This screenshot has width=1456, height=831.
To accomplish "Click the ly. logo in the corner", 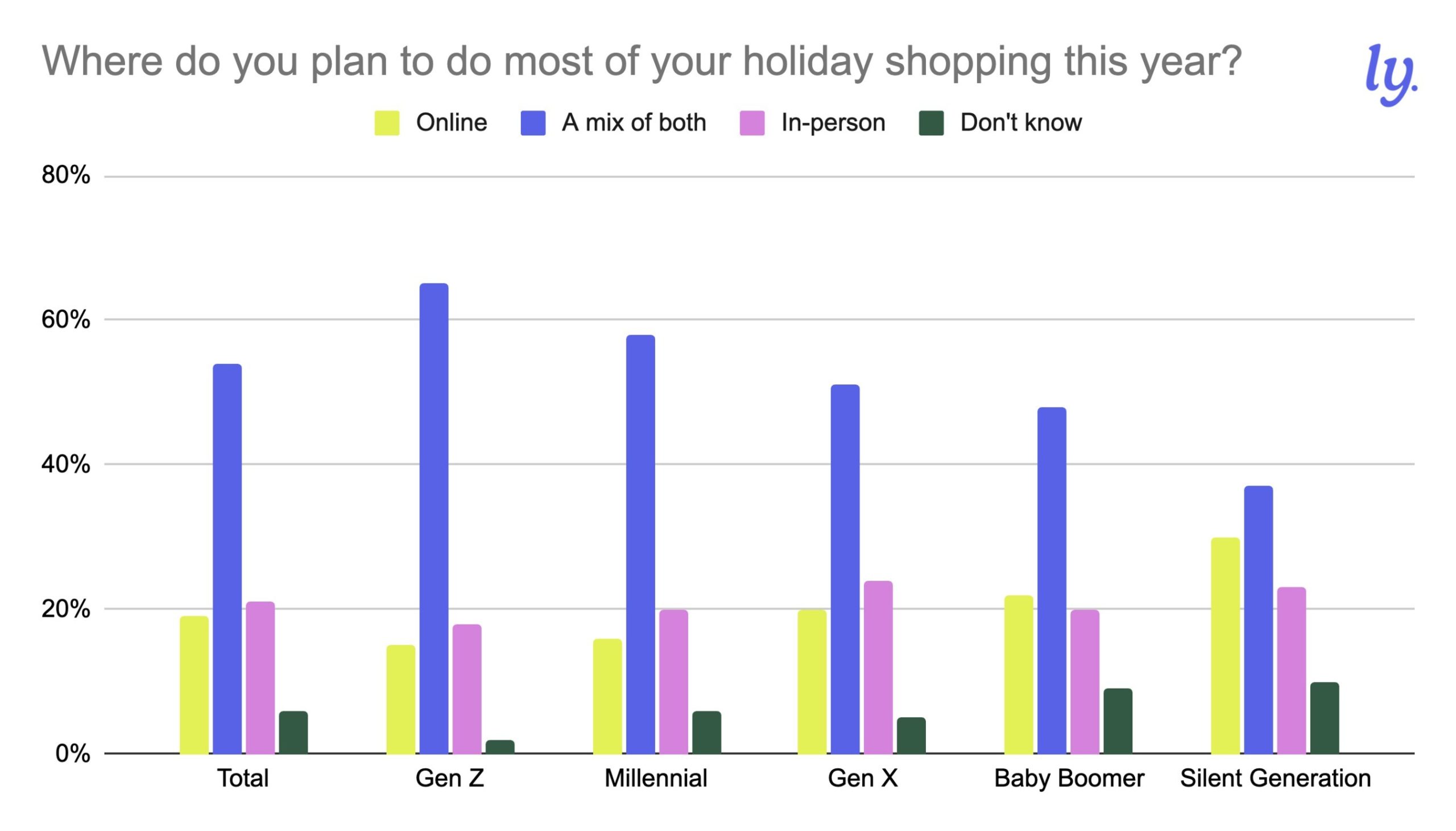I will click(x=1391, y=75).
